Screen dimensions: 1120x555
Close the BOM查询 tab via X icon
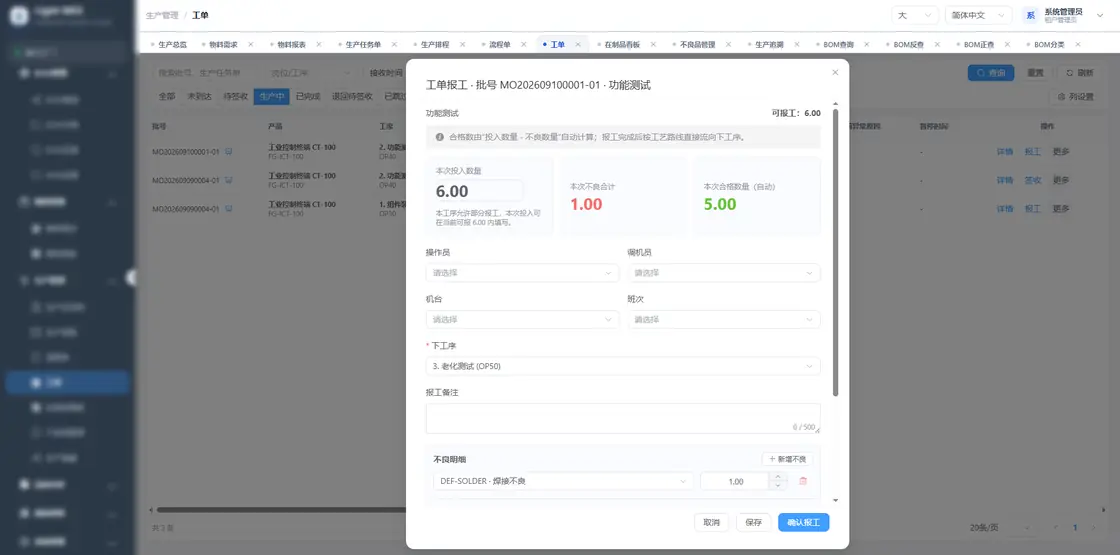866,44
